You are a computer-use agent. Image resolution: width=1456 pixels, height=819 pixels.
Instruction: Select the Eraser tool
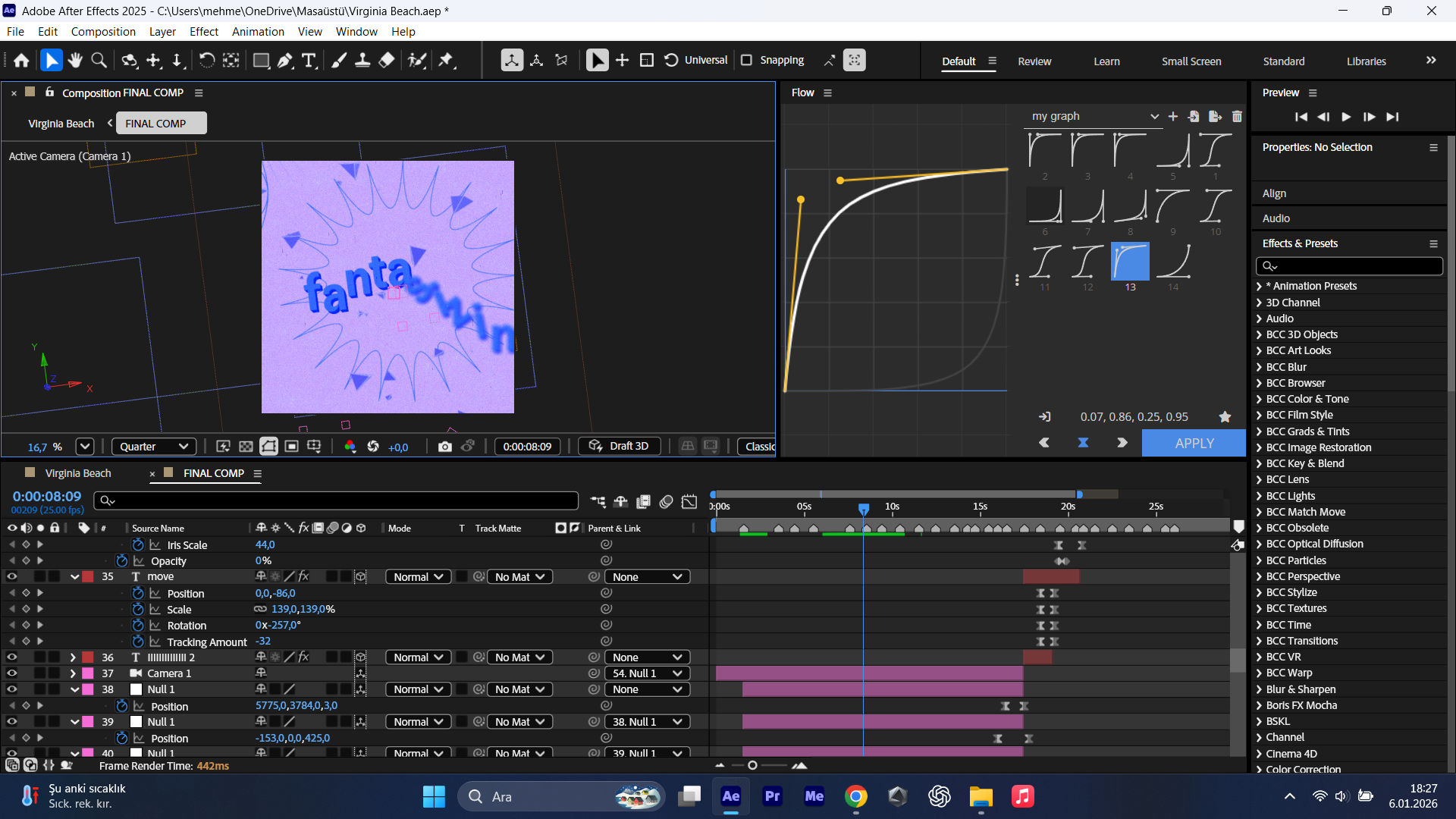(x=387, y=61)
